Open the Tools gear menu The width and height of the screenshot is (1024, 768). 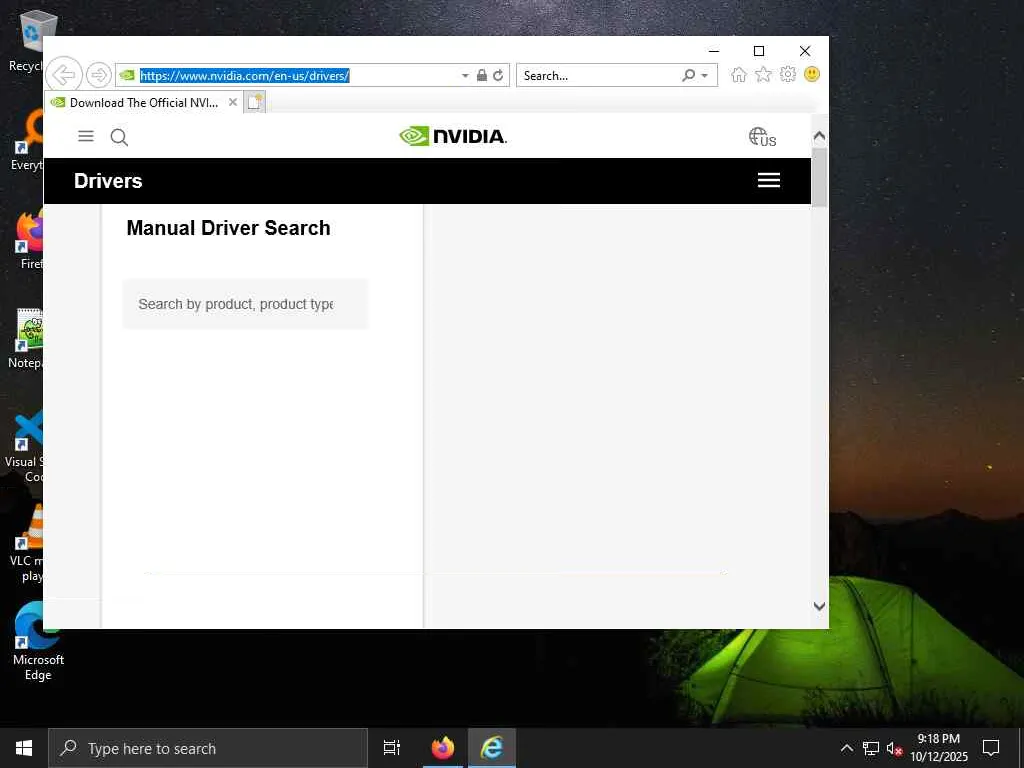[788, 74]
